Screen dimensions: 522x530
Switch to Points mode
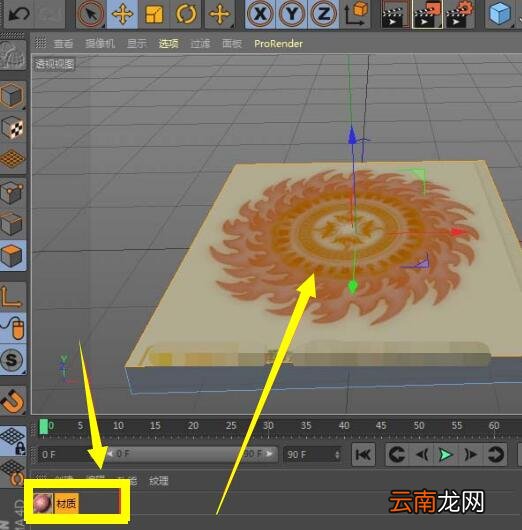pyautogui.click(x=13, y=193)
